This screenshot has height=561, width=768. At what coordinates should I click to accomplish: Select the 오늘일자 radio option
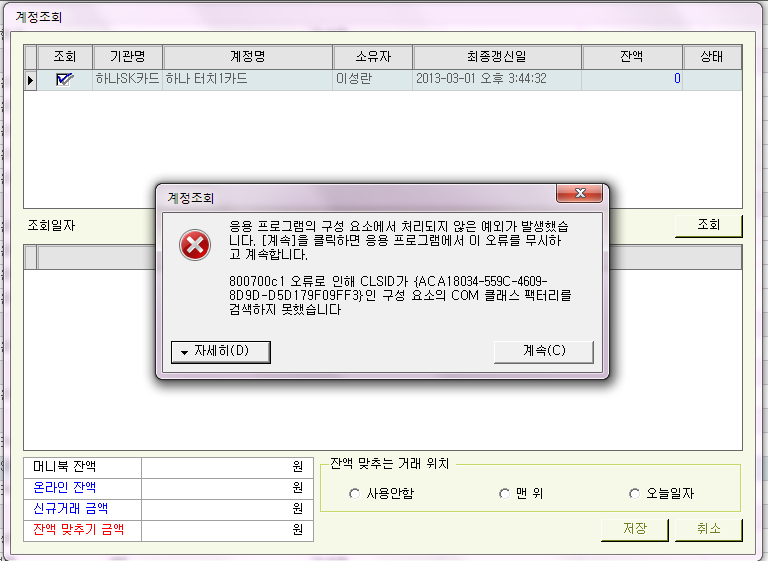click(634, 494)
